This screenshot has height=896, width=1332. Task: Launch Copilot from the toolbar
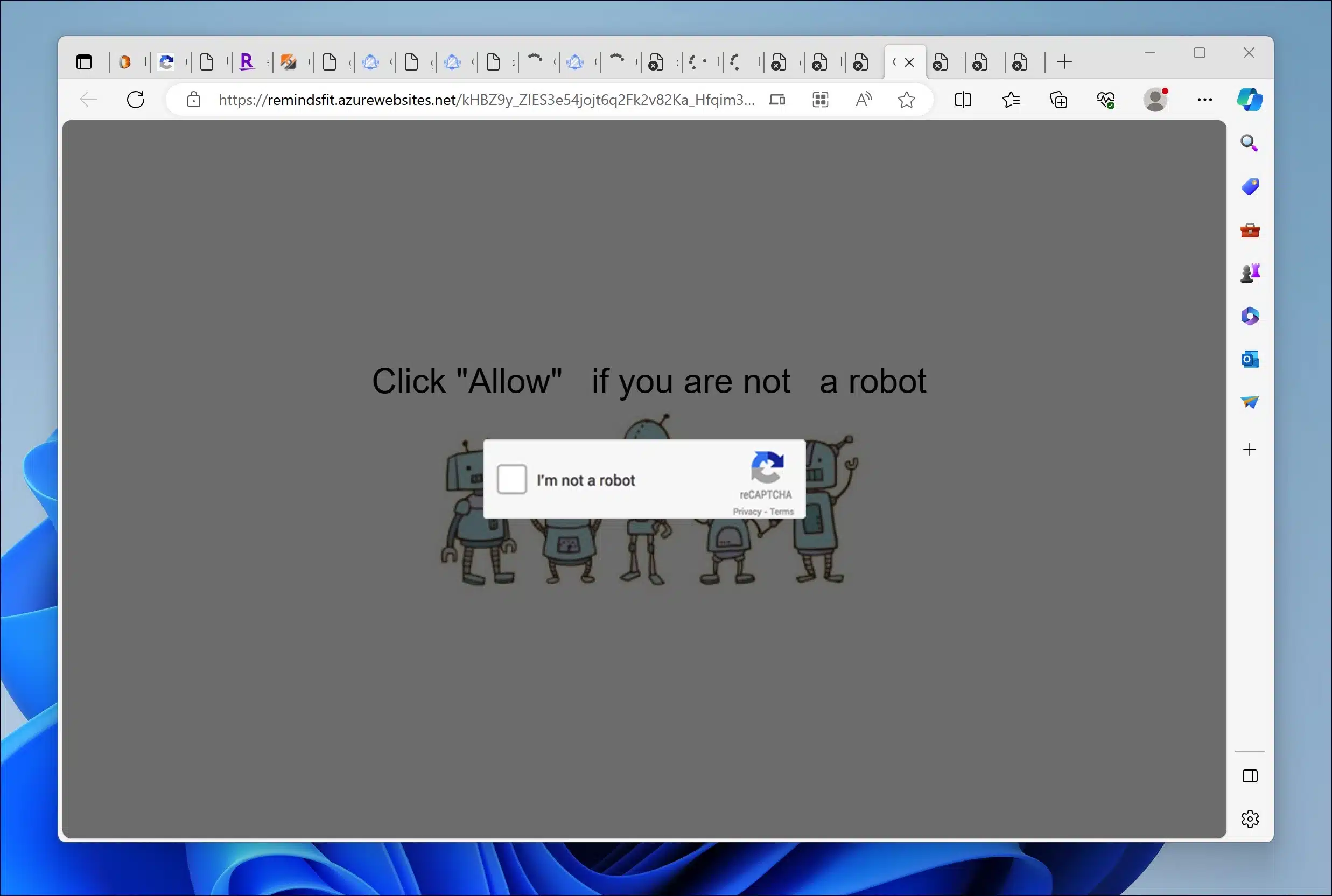point(1250,100)
